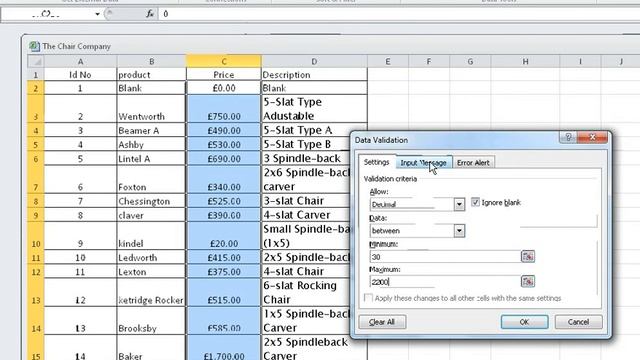
Task: Click The Chair Company workbook icon
Action: [x=34, y=46]
